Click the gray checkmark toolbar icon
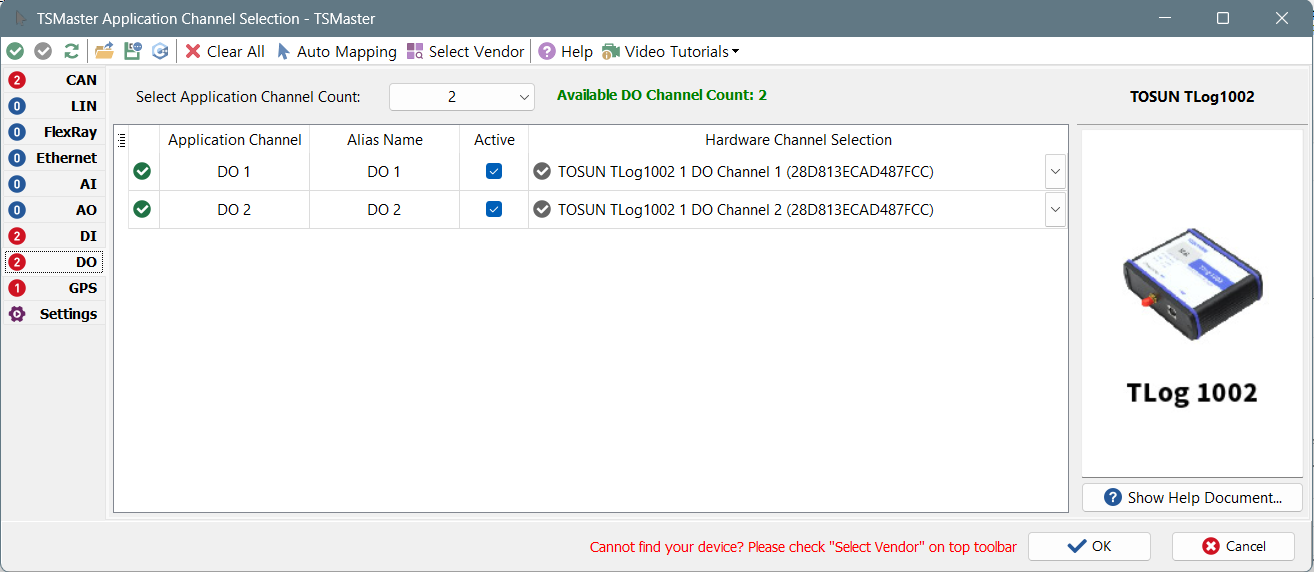The image size is (1314, 572). [x=43, y=51]
